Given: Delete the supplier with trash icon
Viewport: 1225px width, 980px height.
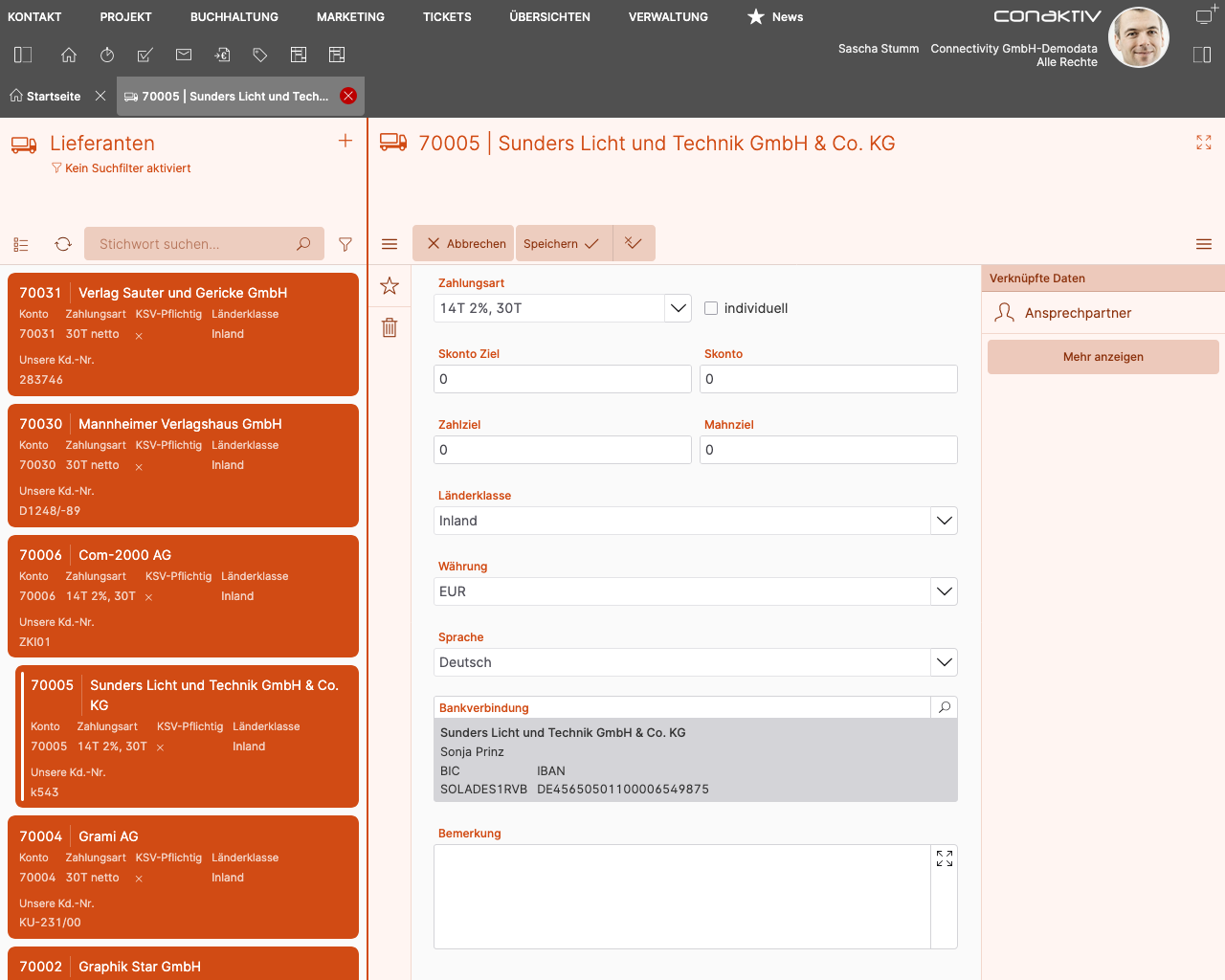Looking at the screenshot, I should (x=390, y=327).
